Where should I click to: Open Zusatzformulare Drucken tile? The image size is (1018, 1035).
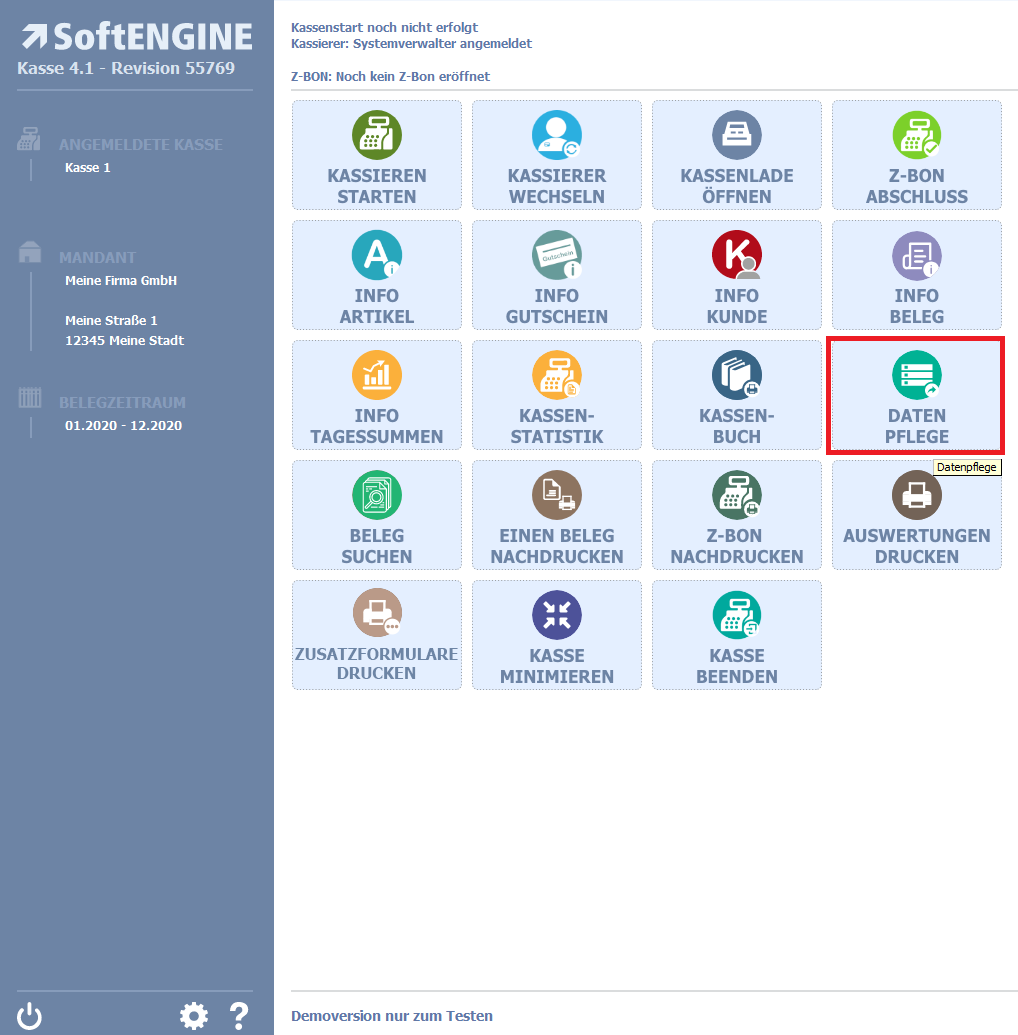pyautogui.click(x=376, y=635)
